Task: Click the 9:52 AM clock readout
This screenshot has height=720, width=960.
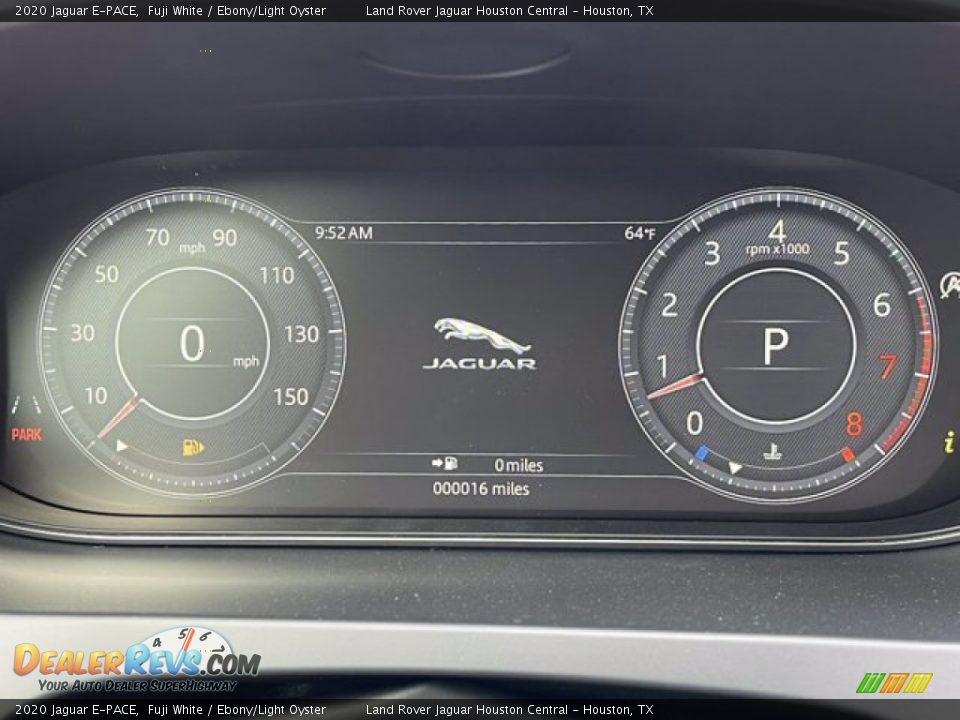Action: tap(343, 233)
